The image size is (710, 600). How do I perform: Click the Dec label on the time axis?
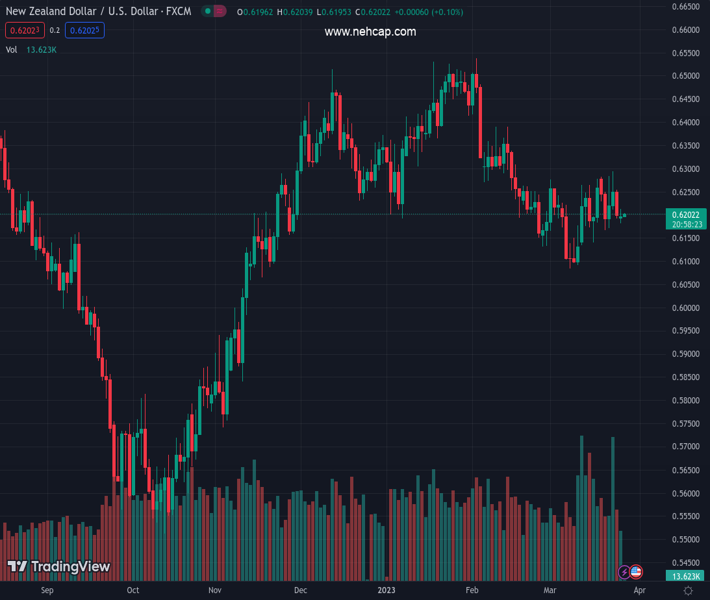[x=301, y=591]
